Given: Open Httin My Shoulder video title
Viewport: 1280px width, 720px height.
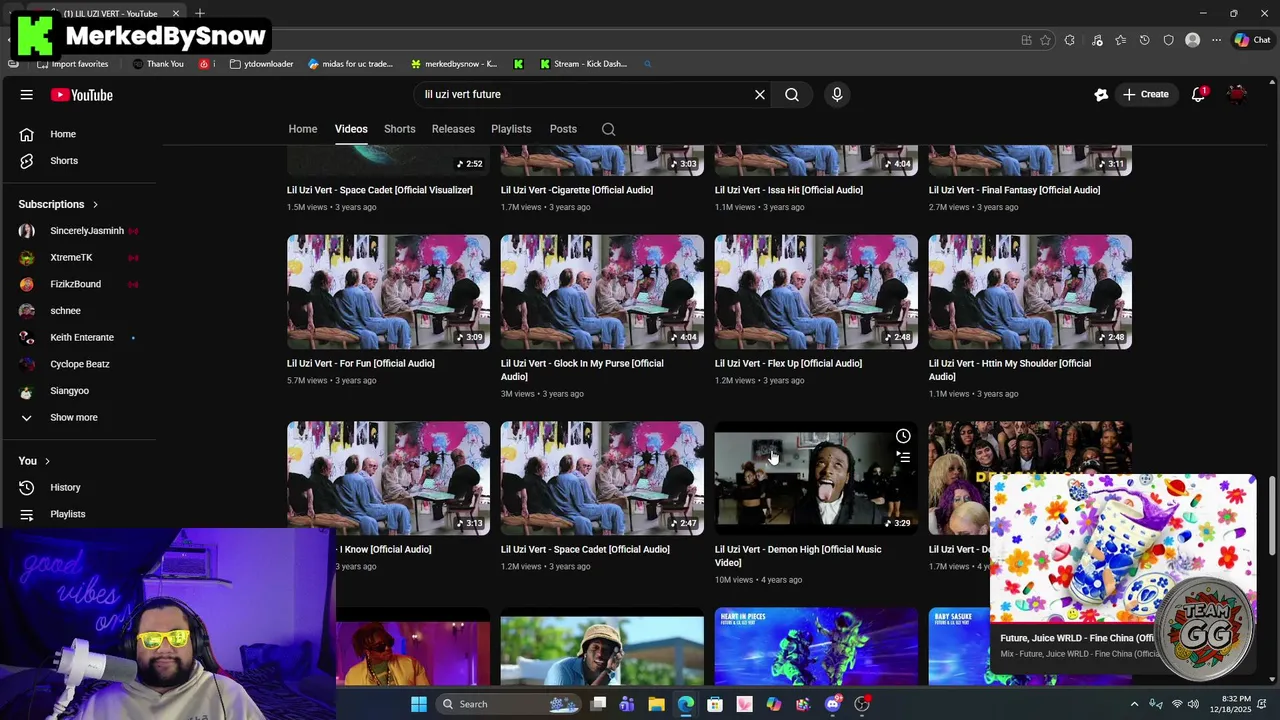Looking at the screenshot, I should click(1010, 370).
